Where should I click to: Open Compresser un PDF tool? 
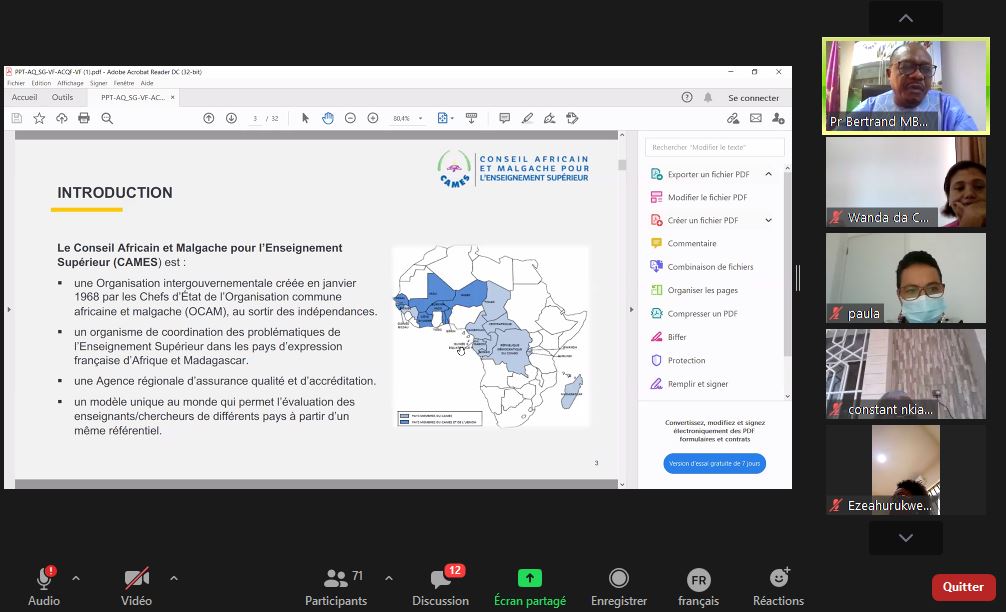[702, 314]
